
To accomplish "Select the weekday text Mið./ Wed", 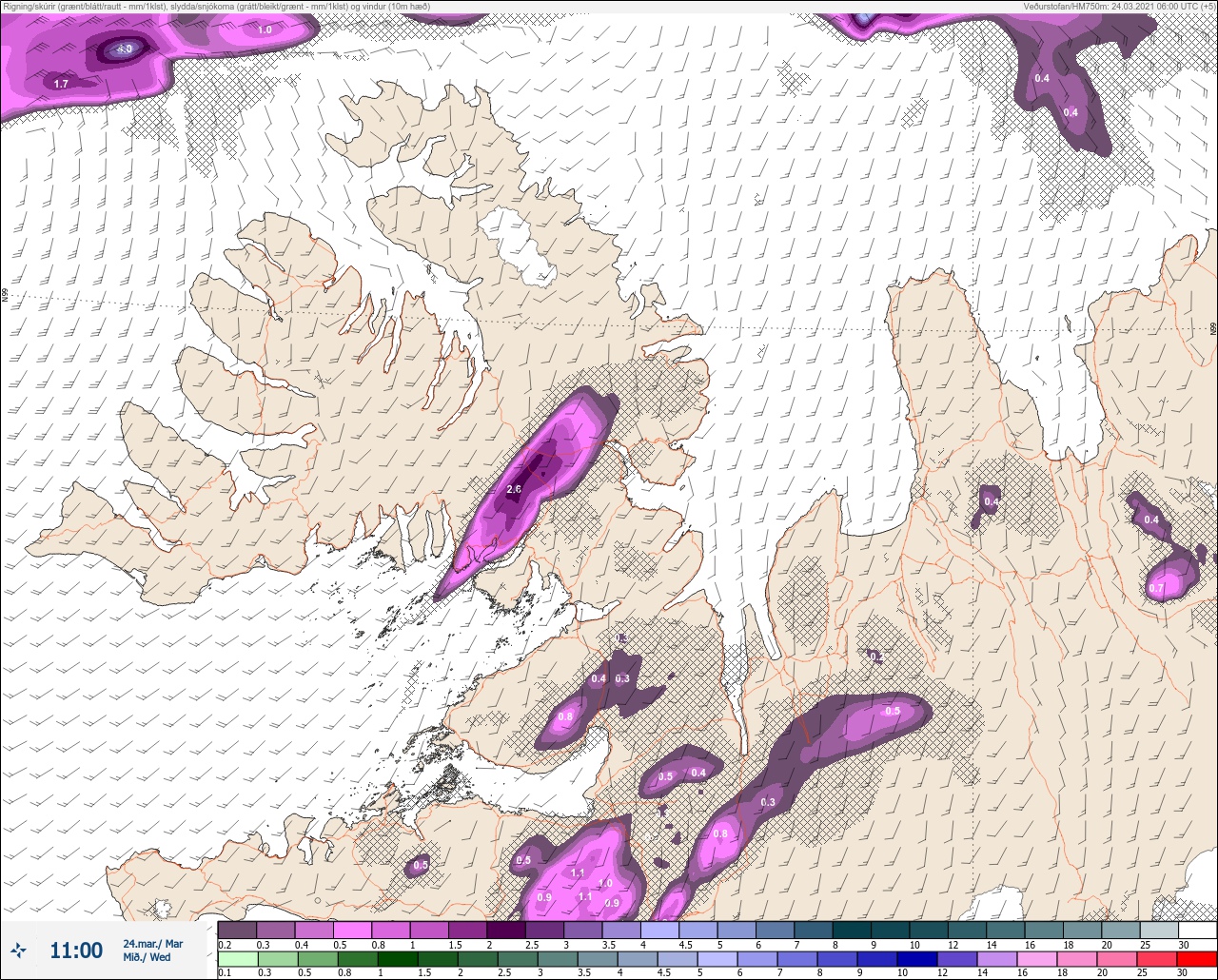I will pos(147,957).
